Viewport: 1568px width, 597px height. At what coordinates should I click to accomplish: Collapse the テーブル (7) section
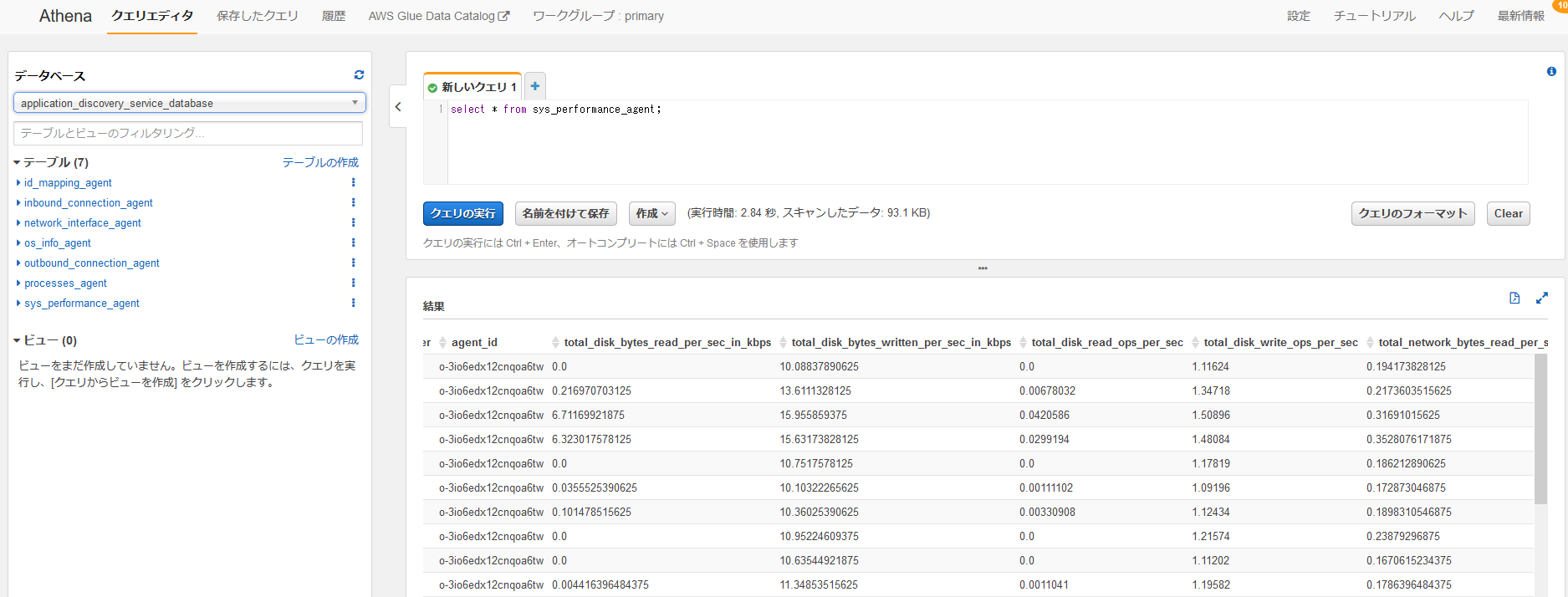click(x=17, y=162)
